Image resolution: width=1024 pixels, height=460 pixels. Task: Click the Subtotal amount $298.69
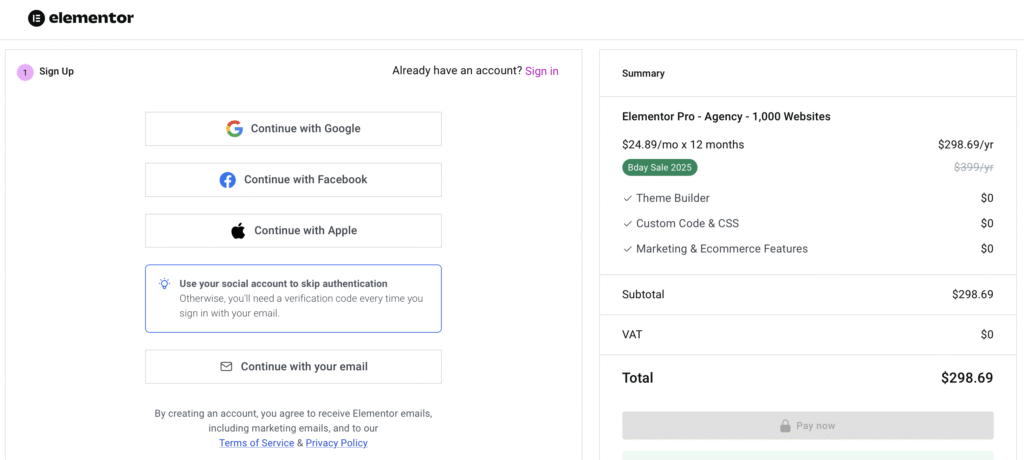click(973, 295)
